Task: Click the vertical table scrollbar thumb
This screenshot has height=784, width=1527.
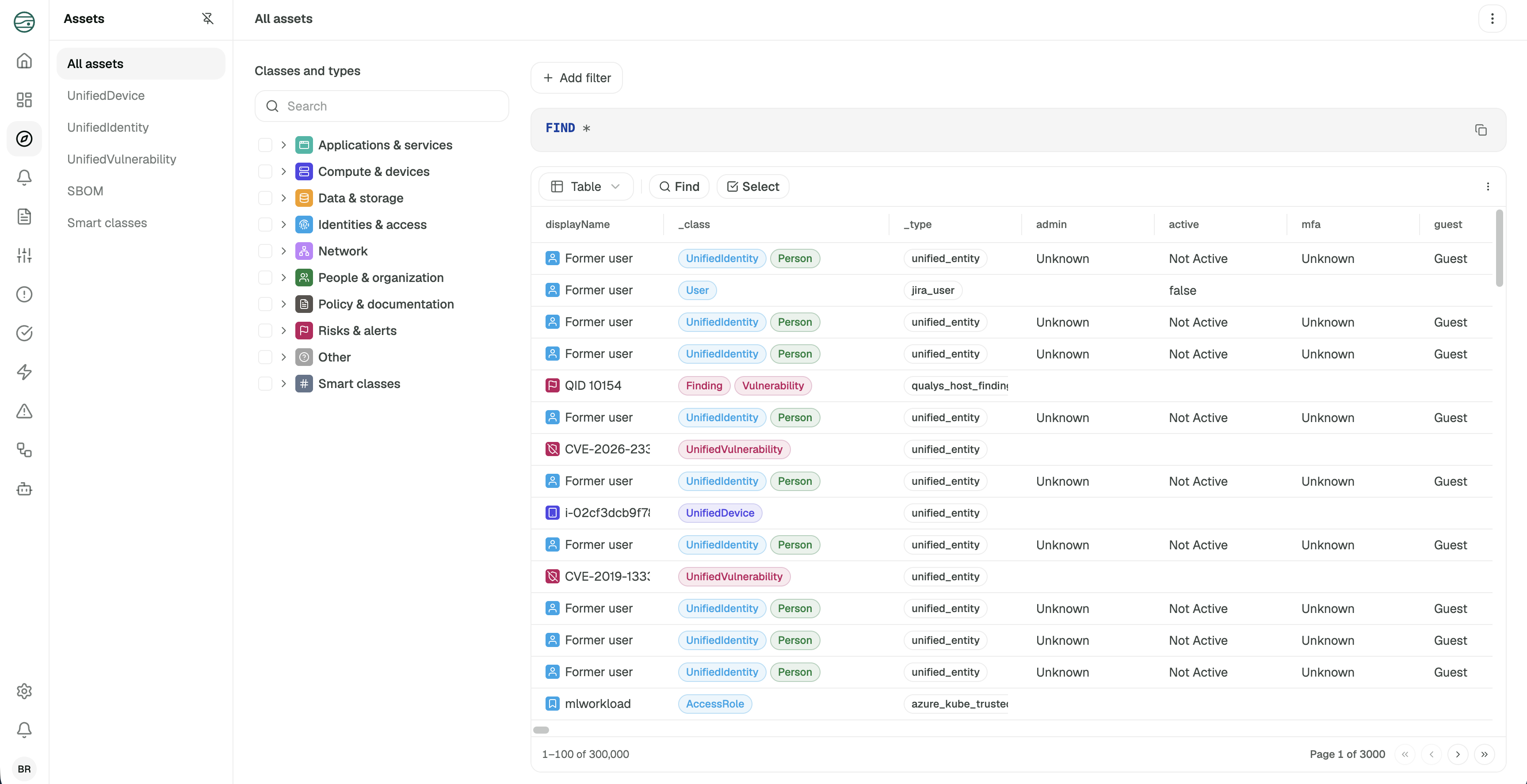Action: [x=1500, y=249]
